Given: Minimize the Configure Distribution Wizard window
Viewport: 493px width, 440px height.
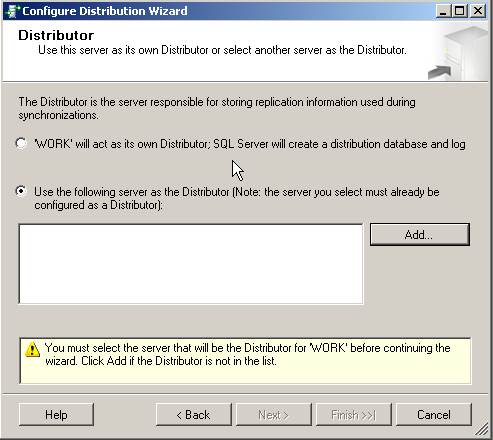Looking at the screenshot, I should tap(443, 11).
